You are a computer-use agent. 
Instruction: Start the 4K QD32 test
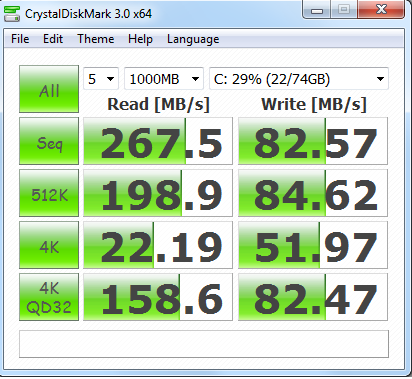pos(49,297)
